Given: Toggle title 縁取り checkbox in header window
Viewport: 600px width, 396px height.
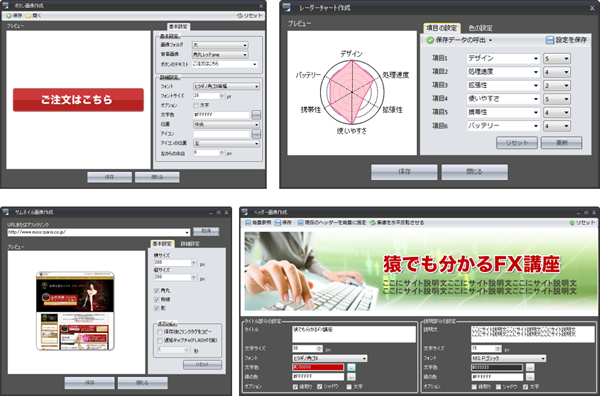Looking at the screenshot, I should 295,387.
